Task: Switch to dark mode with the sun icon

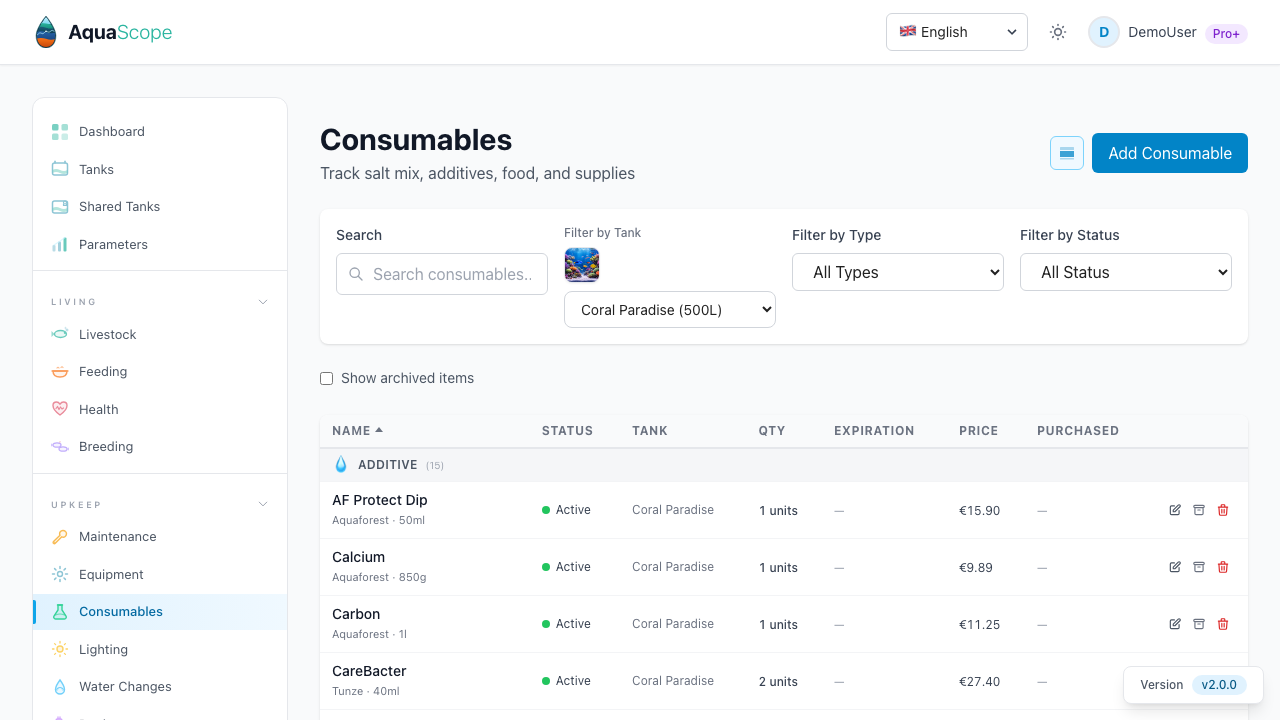Action: pos(1057,32)
